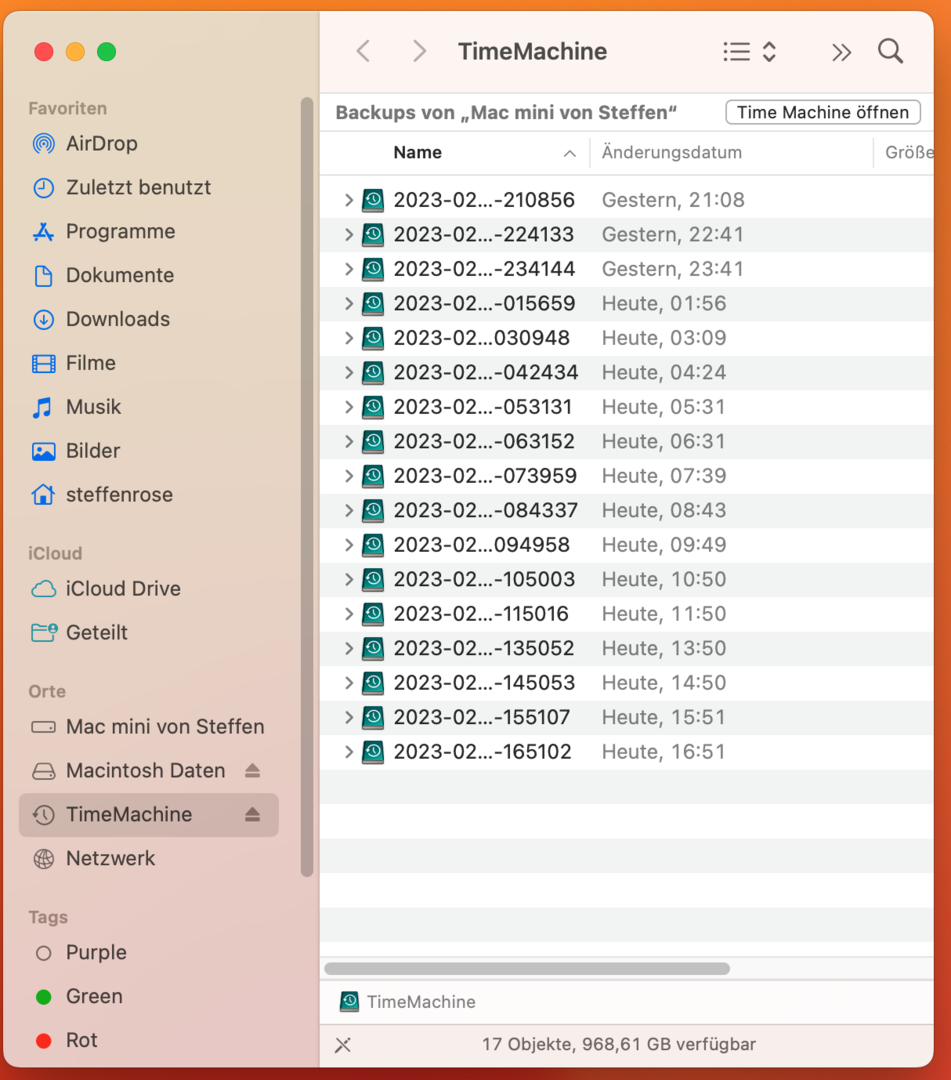Sort by Größe column
This screenshot has width=951, height=1080.
[909, 152]
